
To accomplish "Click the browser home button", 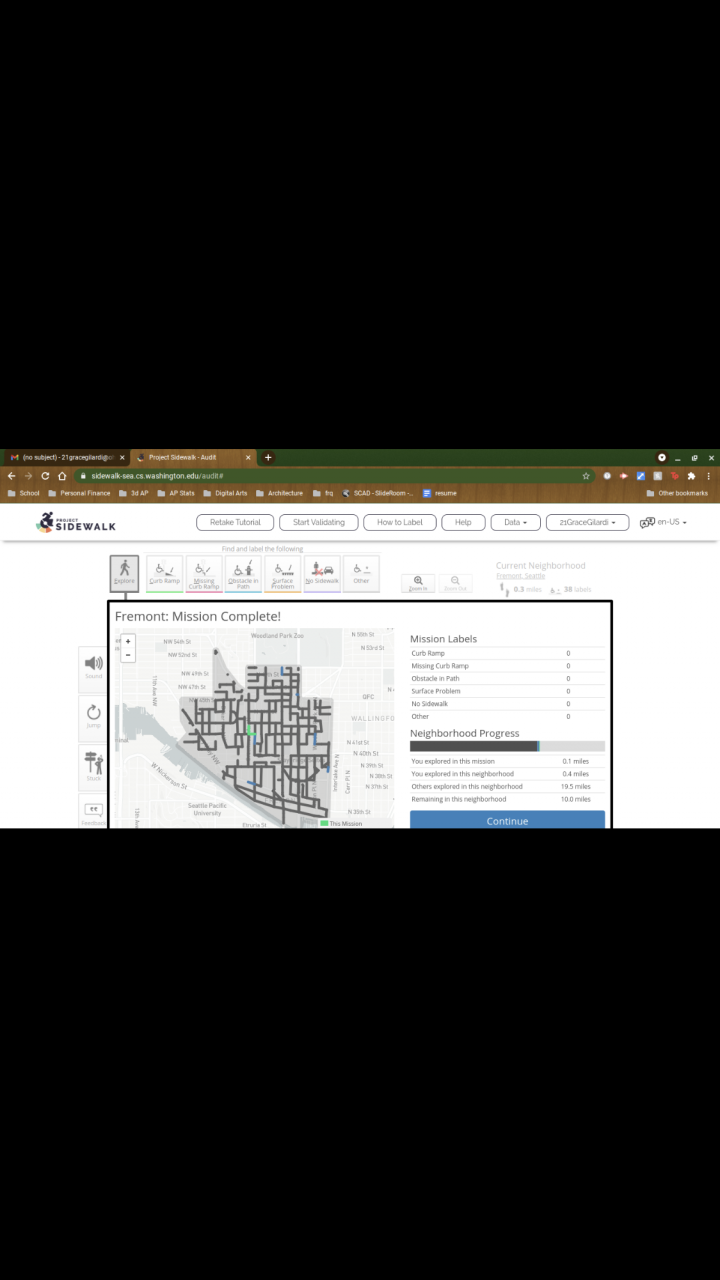I will tap(62, 476).
